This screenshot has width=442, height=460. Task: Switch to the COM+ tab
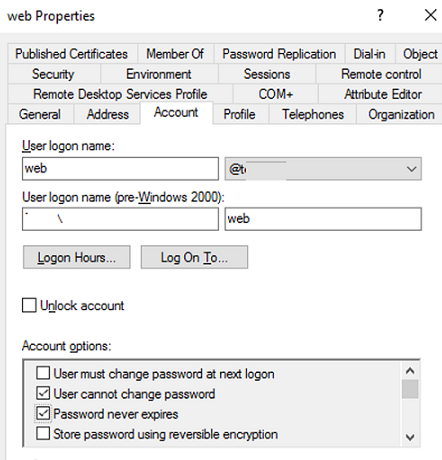pos(276,94)
